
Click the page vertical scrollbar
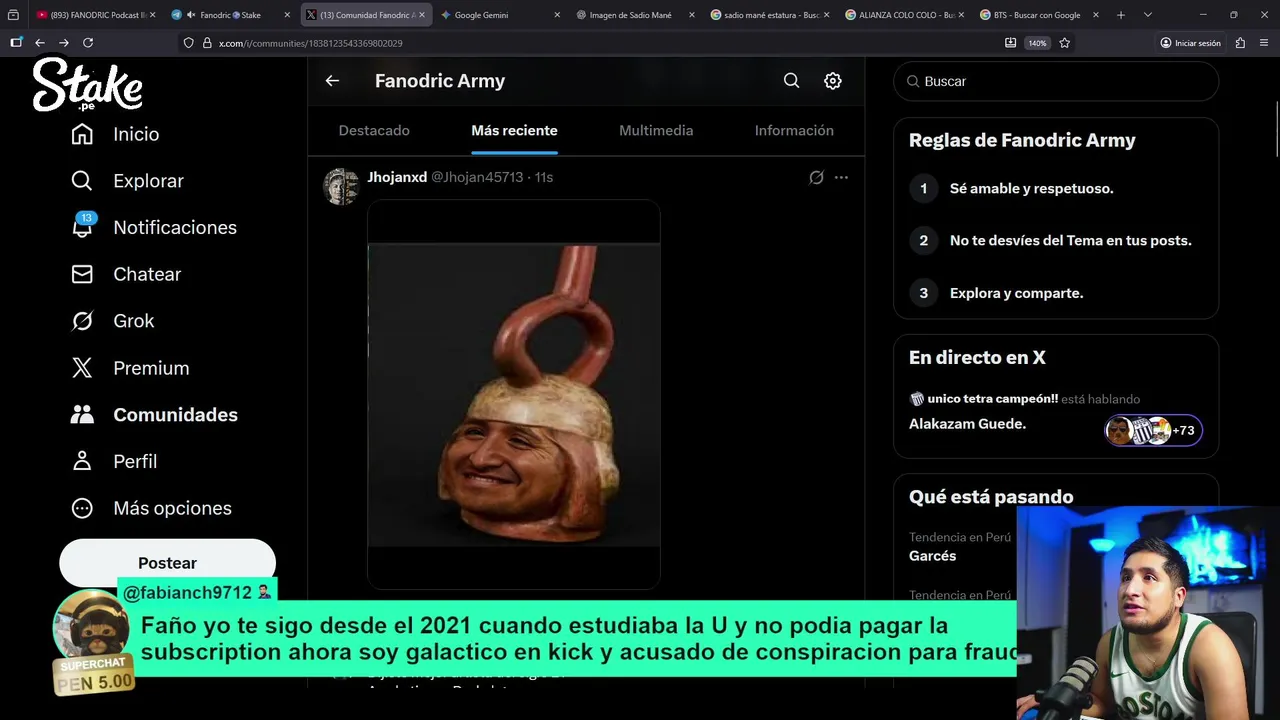pos(1275,128)
